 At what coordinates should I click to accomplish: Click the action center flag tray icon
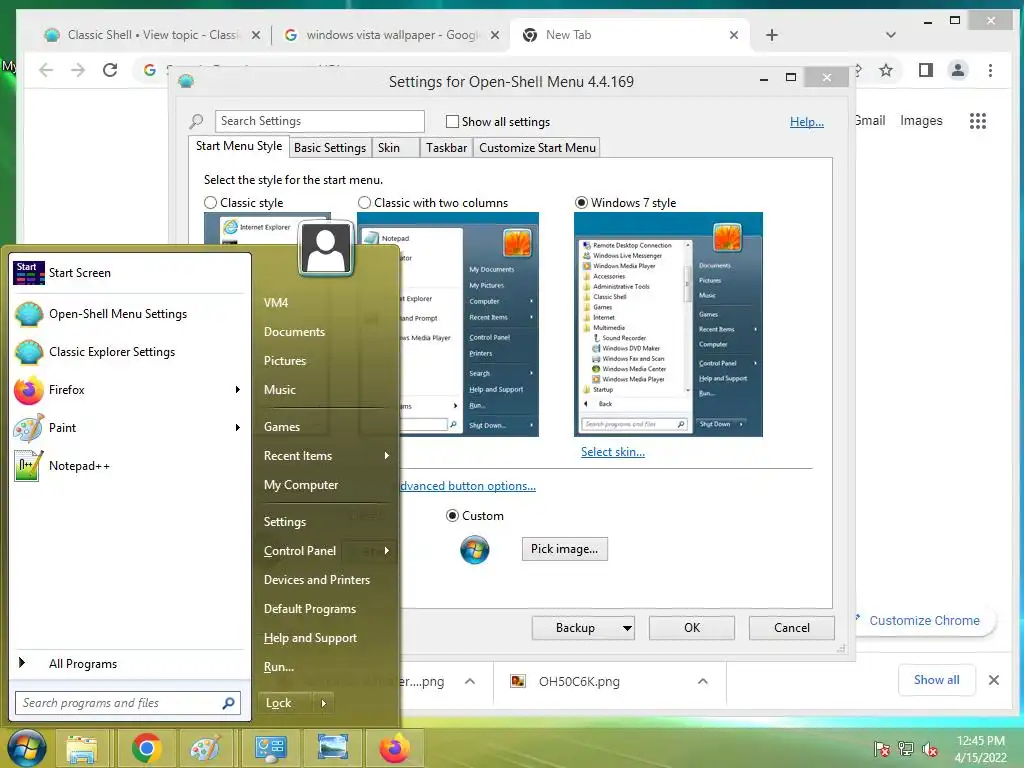(882, 749)
